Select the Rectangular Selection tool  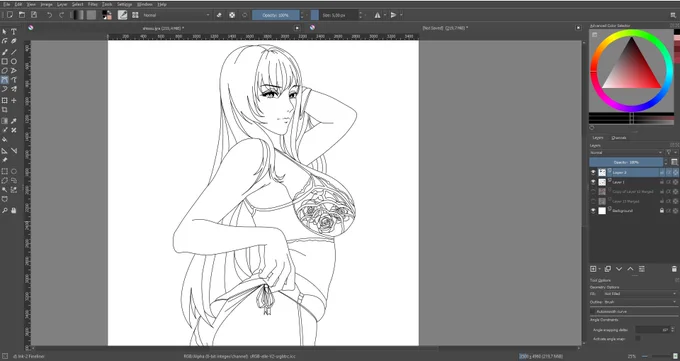[5, 171]
